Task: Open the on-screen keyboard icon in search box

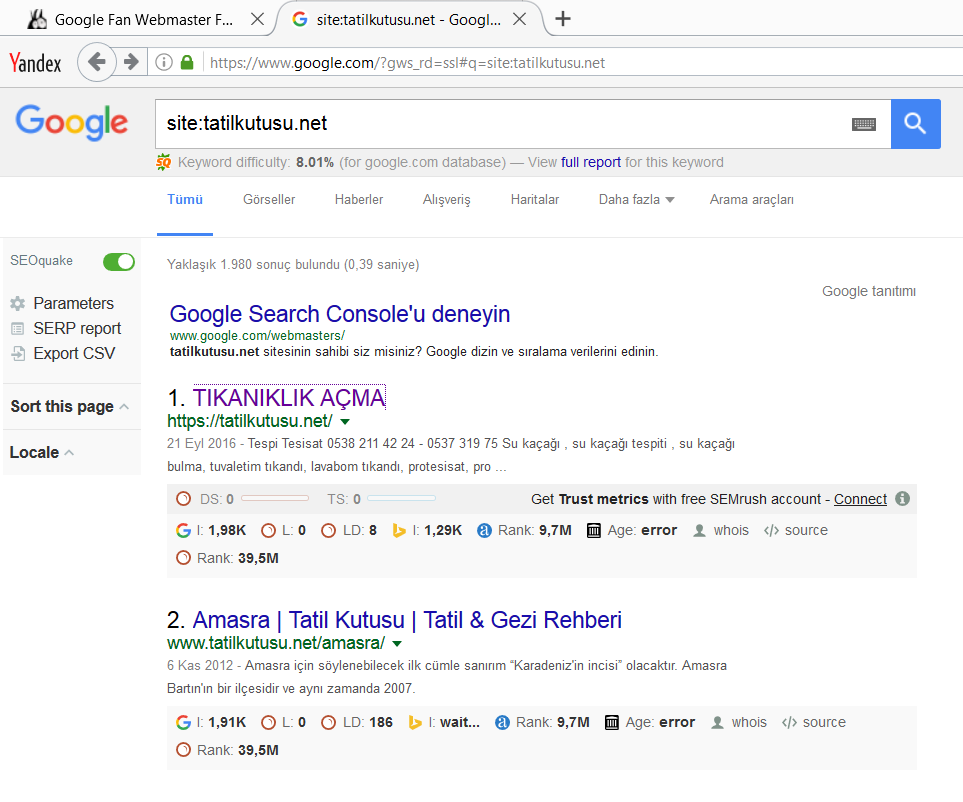Action: click(x=864, y=125)
